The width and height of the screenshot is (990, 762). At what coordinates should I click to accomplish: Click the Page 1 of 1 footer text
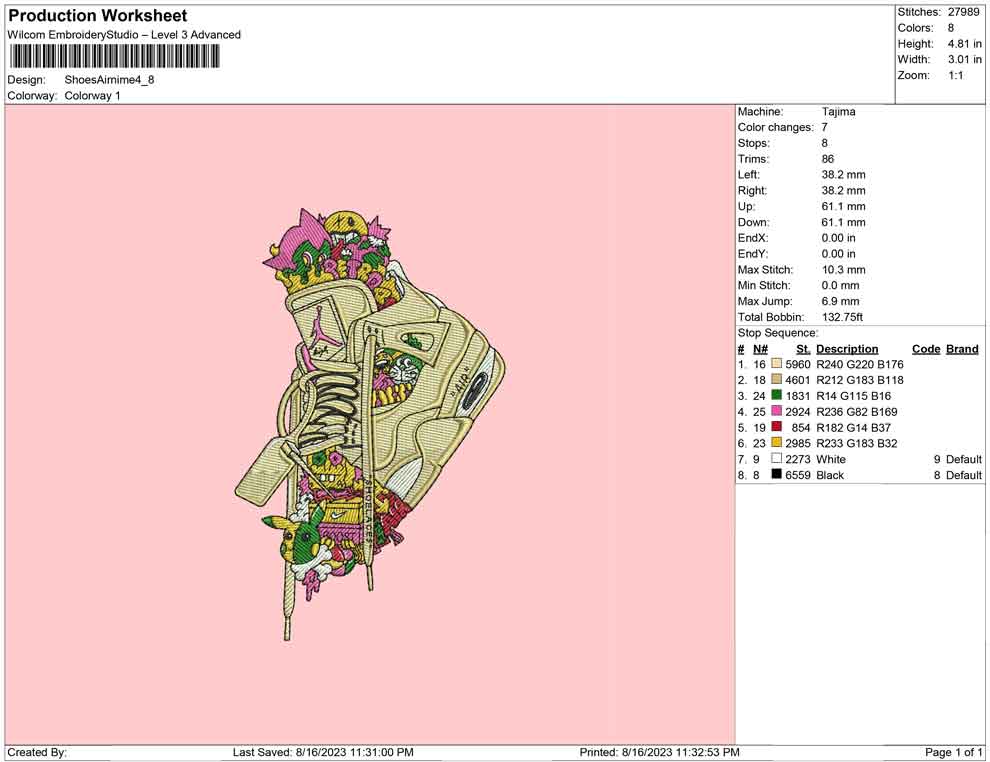953,752
